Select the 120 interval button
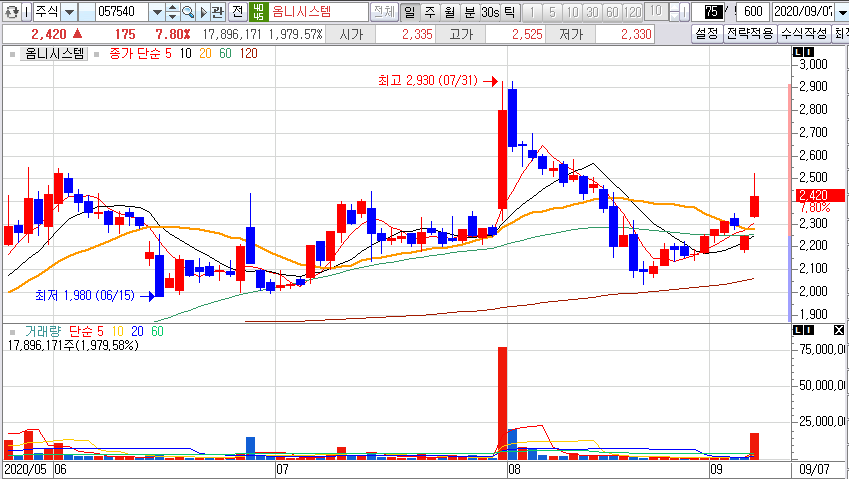 (632, 11)
